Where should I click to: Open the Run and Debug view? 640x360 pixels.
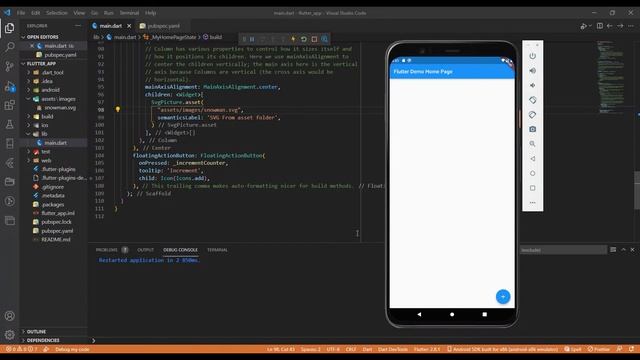pos(9,86)
